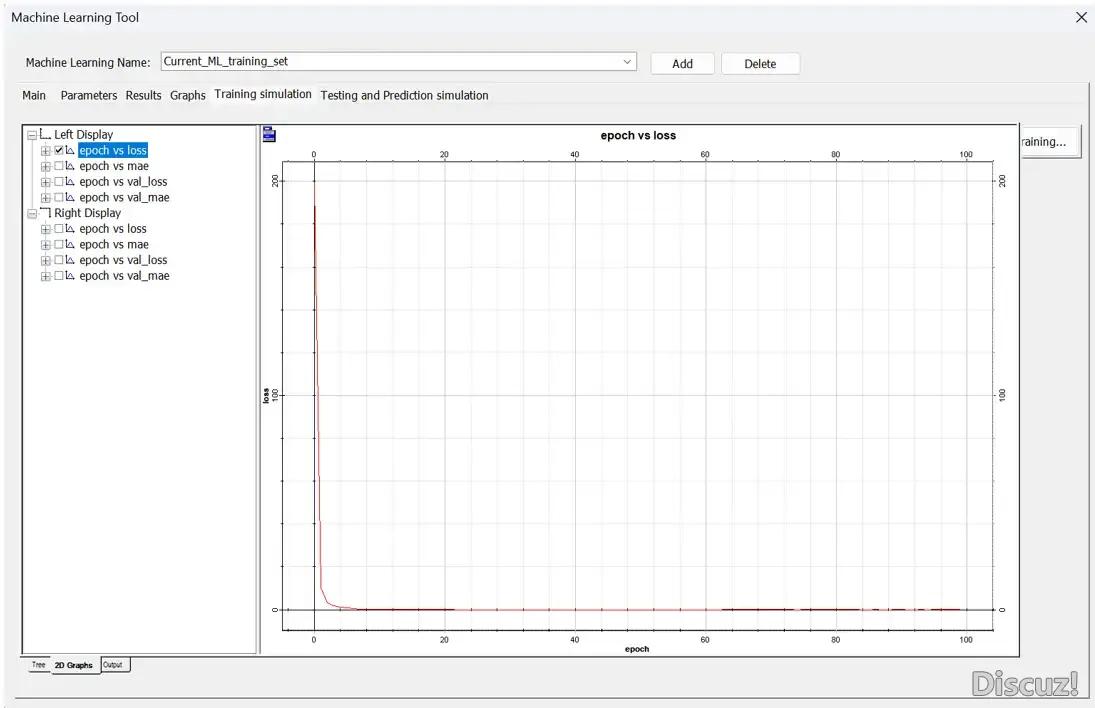Select Right Display epoch vs loss label

pyautogui.click(x=112, y=229)
